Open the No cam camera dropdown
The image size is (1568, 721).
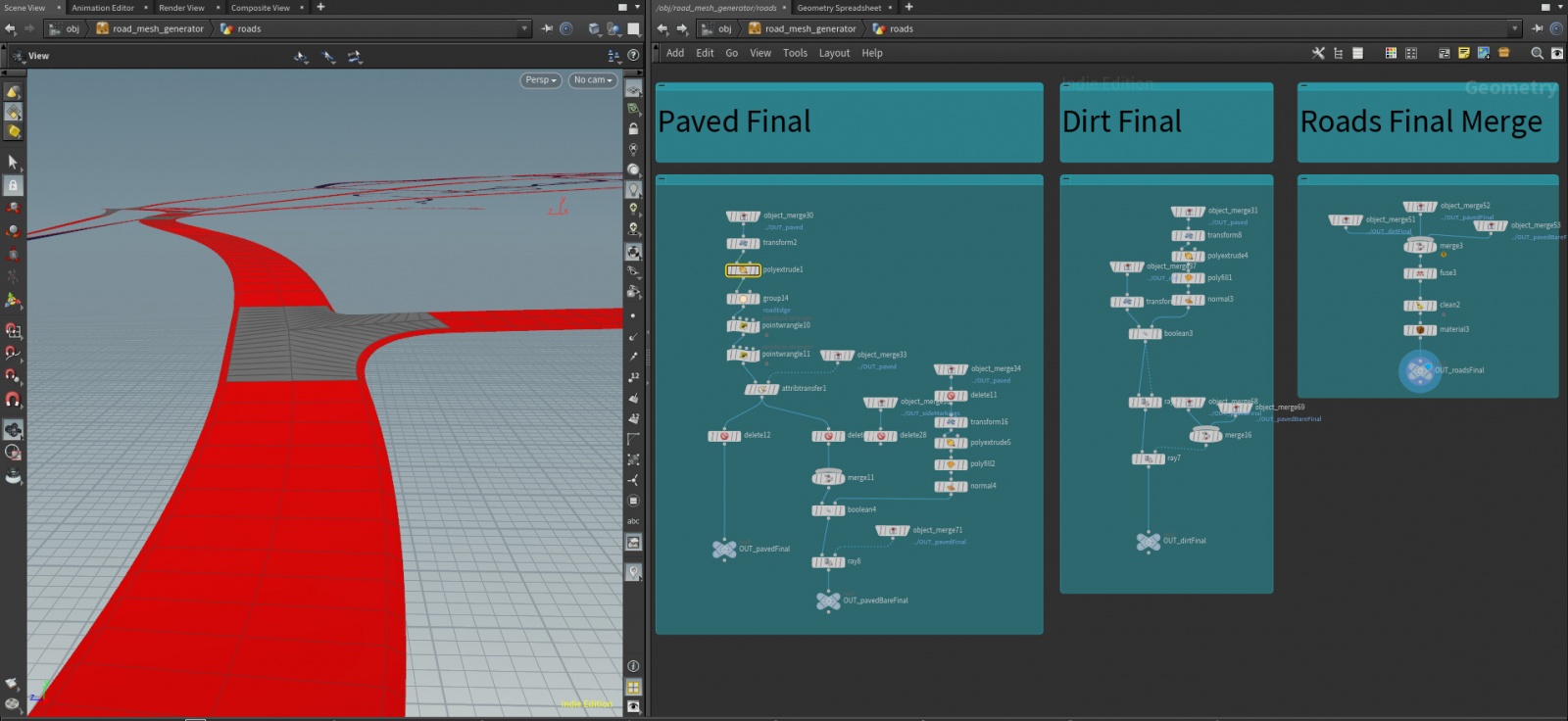click(593, 80)
